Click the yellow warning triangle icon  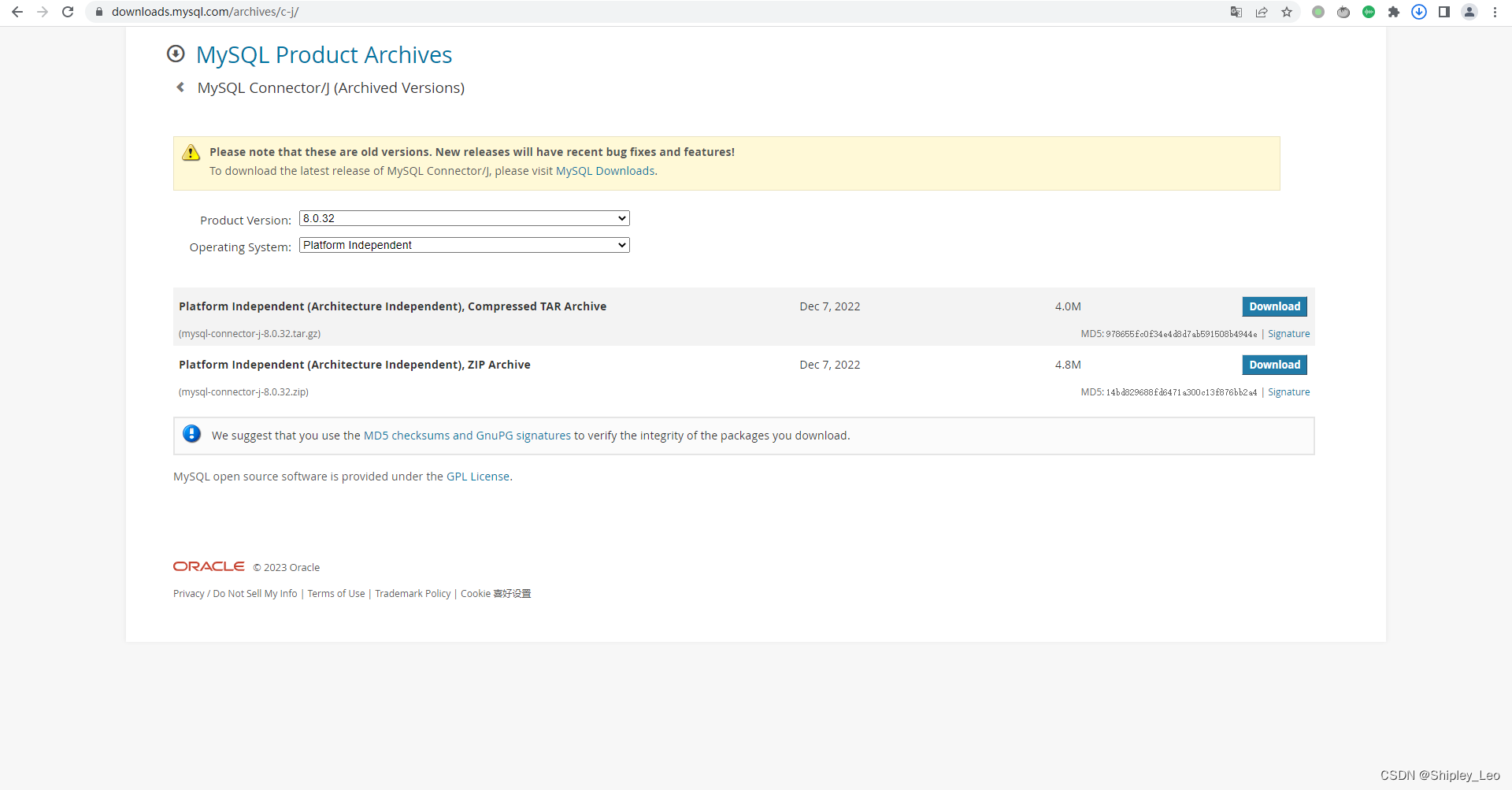191,153
